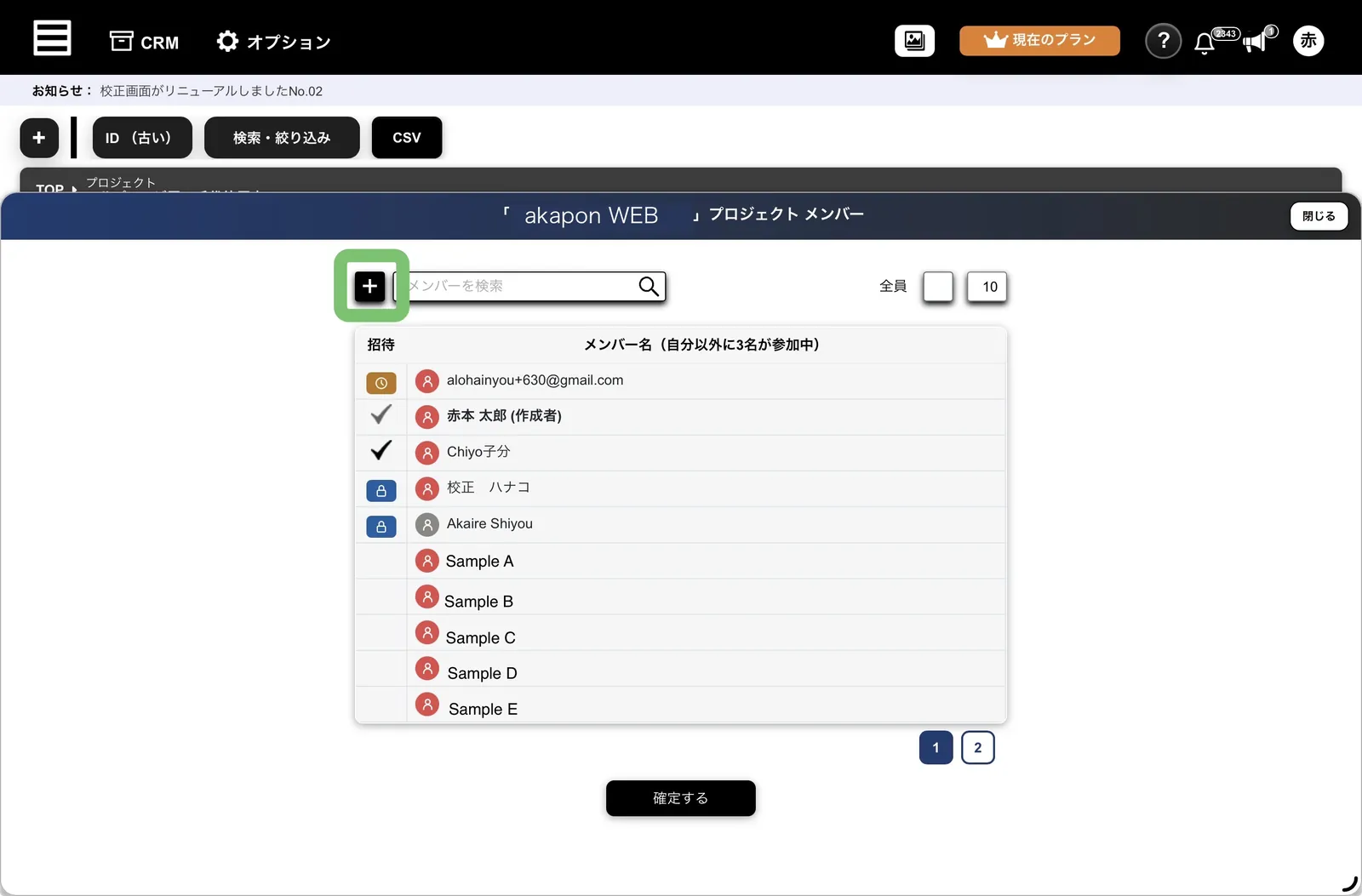Select member name Sample C
The width and height of the screenshot is (1362, 896).
481,638
